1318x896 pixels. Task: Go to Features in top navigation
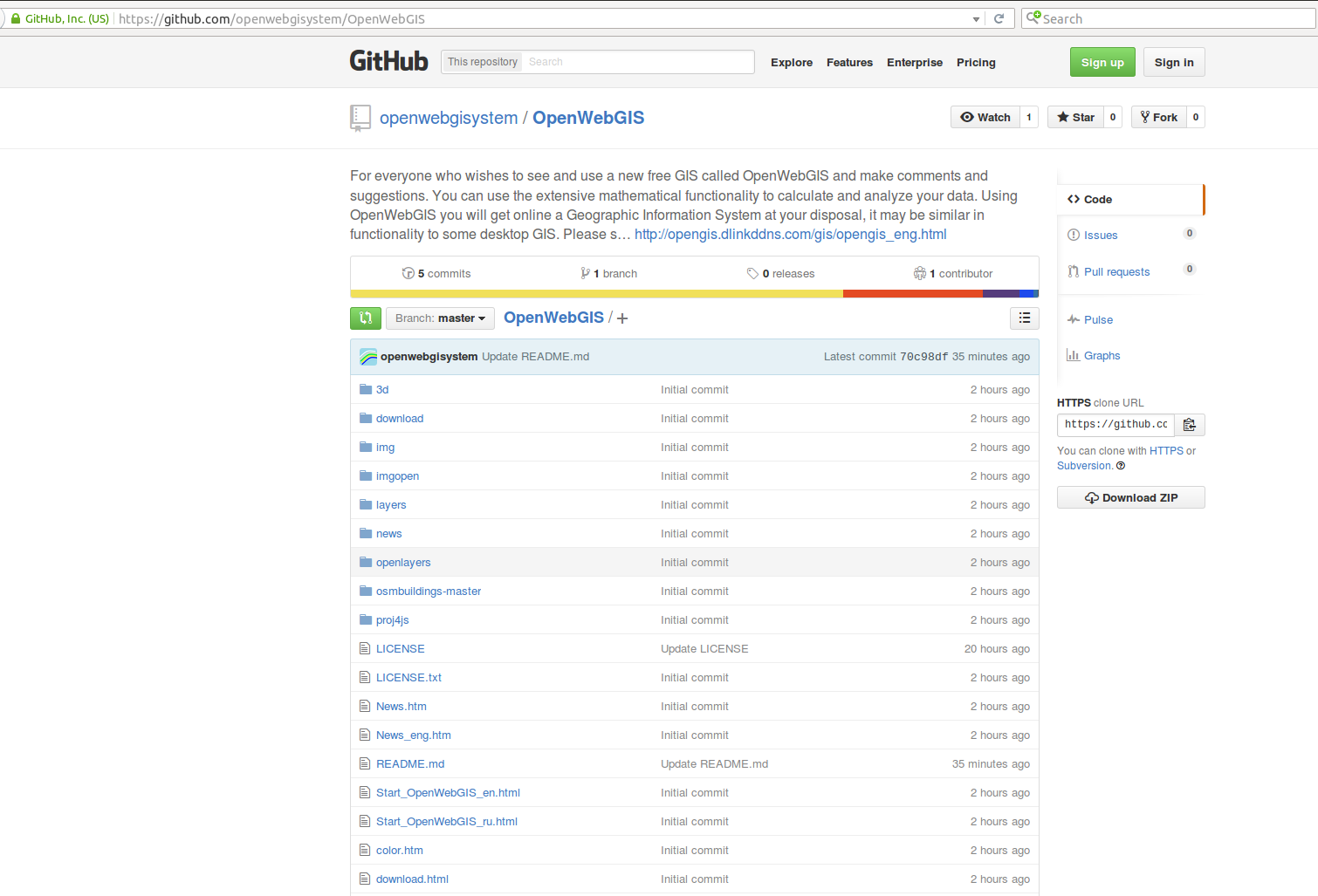[849, 63]
